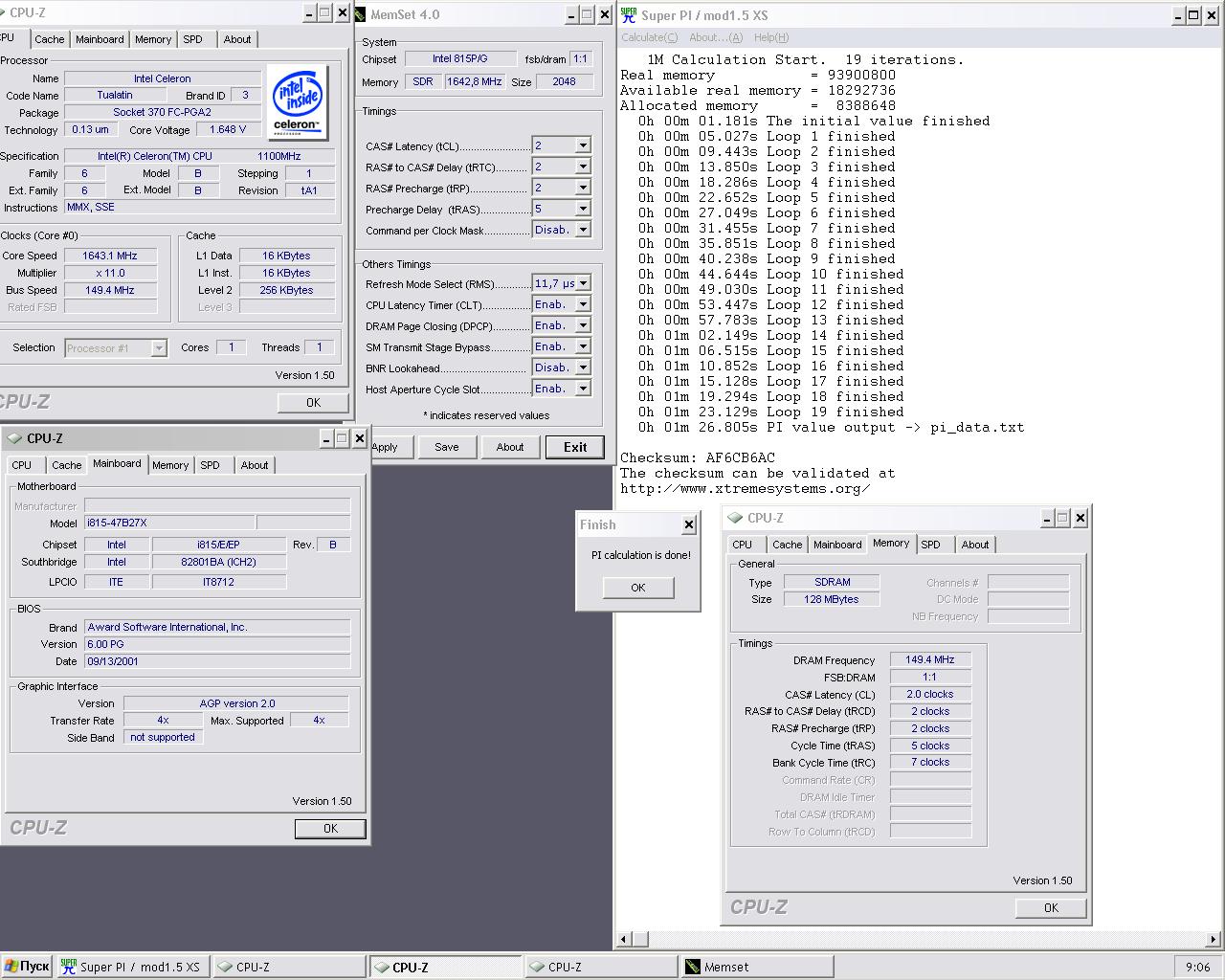The image size is (1225, 980).
Task: Expand BNR Lookahead dropdown
Action: coord(583,367)
